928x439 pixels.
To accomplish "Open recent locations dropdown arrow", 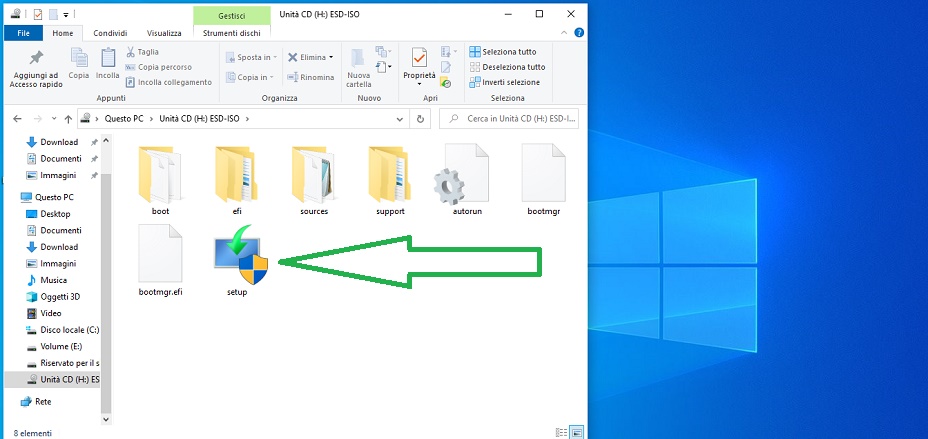I will click(54, 119).
